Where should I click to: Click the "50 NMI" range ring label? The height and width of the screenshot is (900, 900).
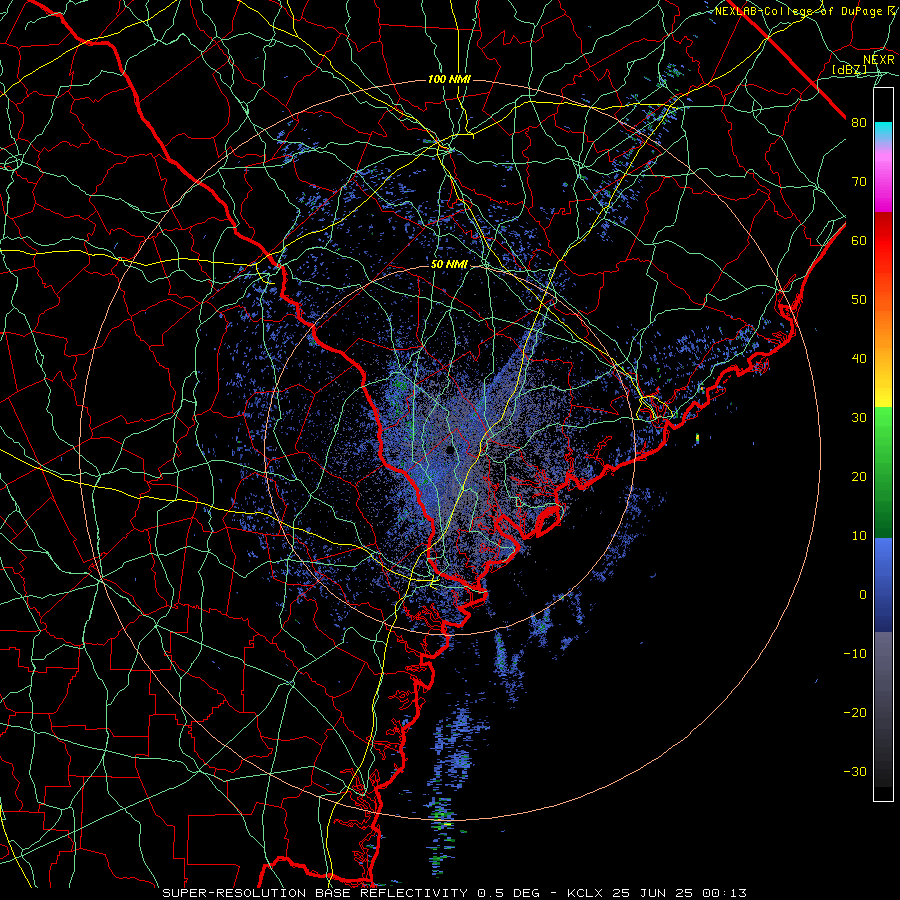click(x=449, y=265)
